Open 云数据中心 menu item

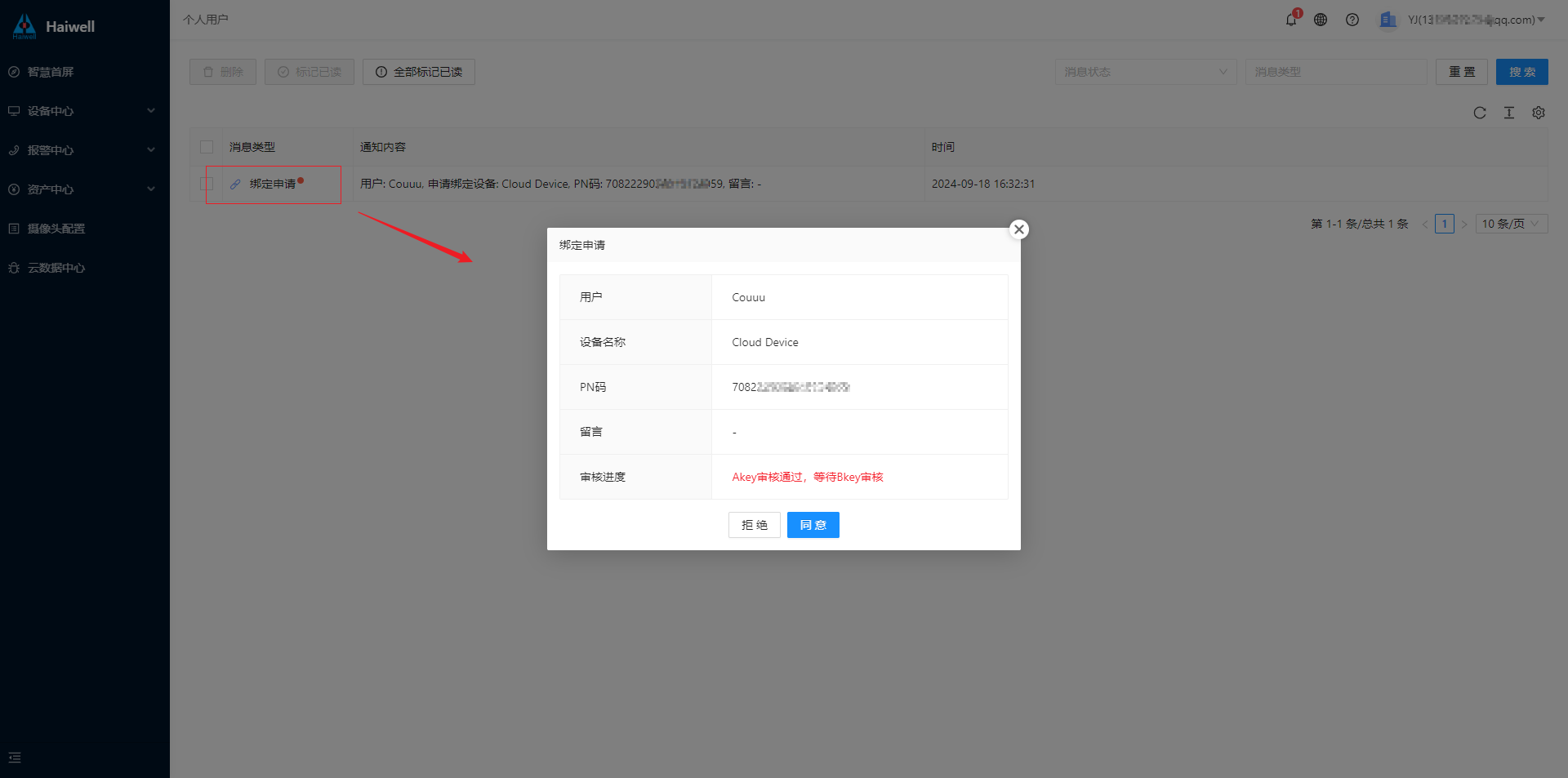[x=85, y=268]
